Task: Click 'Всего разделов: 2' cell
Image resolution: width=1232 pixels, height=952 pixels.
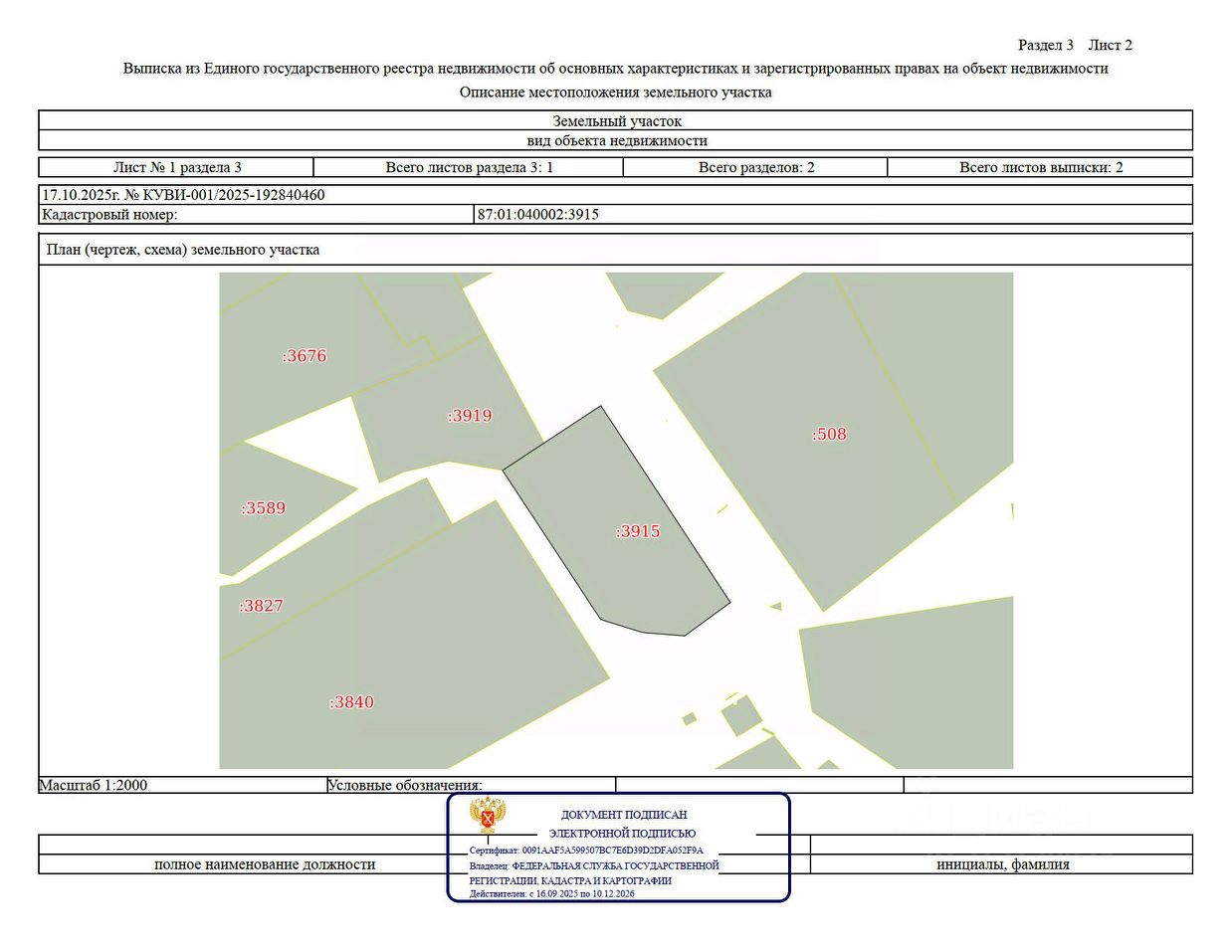Action: (755, 167)
